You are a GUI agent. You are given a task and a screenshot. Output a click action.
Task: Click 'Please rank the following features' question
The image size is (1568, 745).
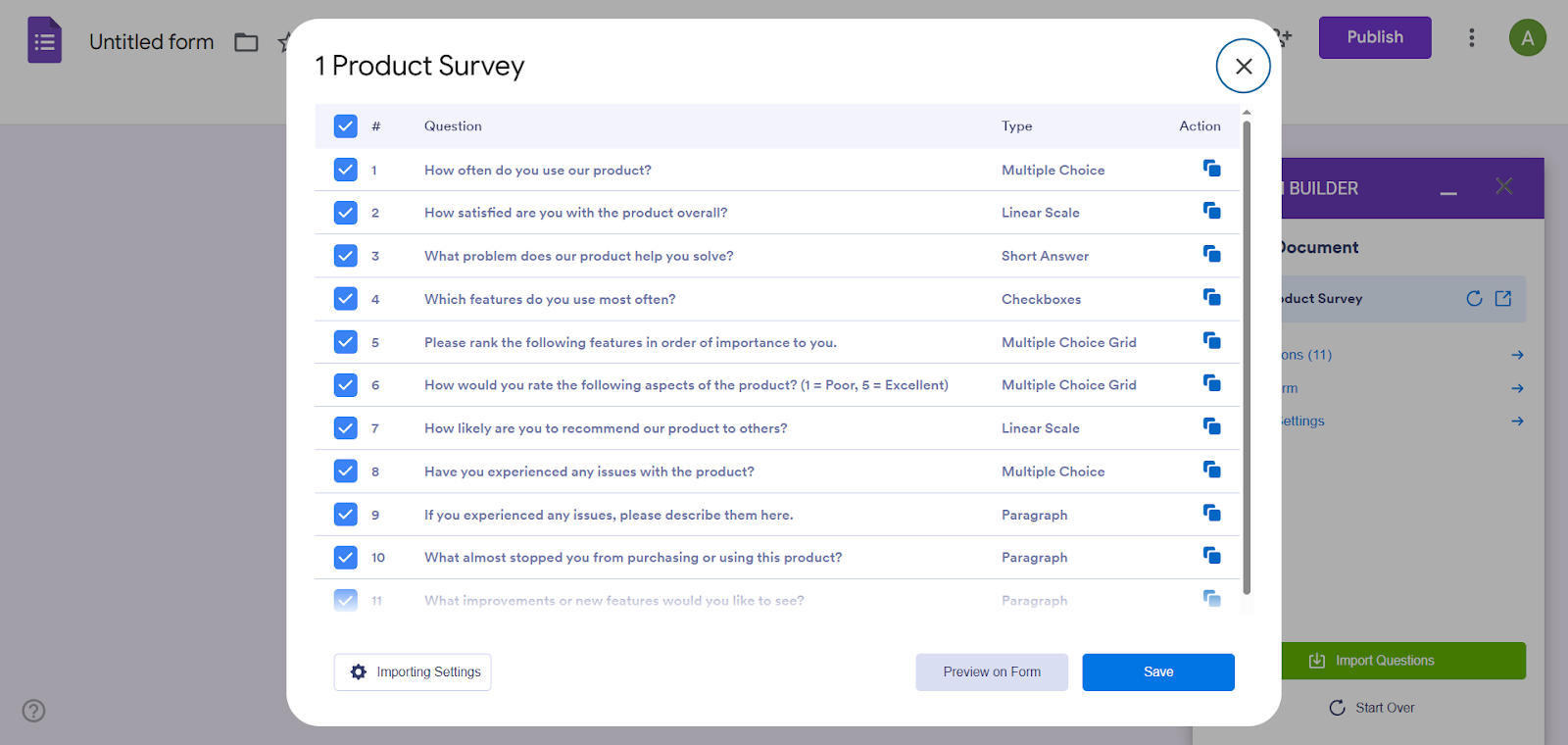pos(630,343)
